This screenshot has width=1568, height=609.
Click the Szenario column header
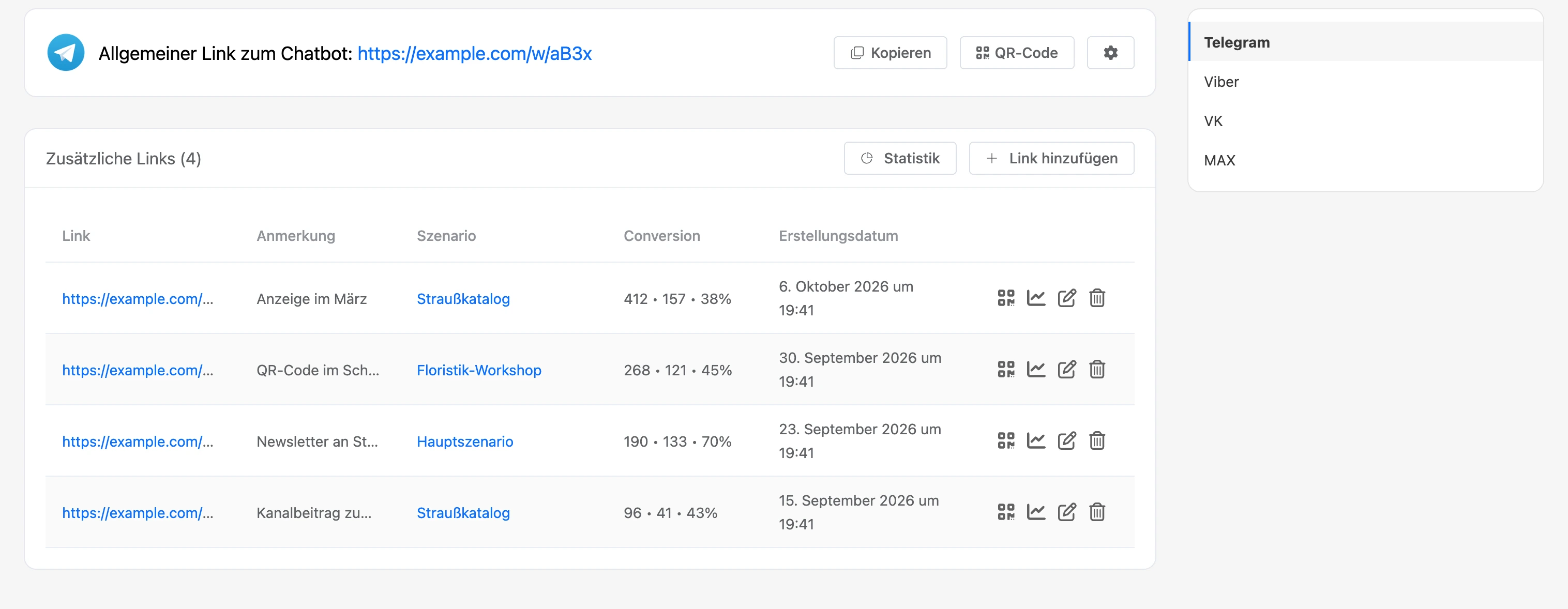tap(446, 235)
